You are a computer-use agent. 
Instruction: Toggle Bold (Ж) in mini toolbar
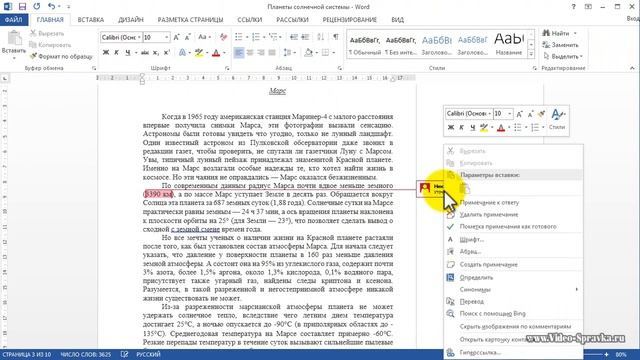(x=451, y=128)
